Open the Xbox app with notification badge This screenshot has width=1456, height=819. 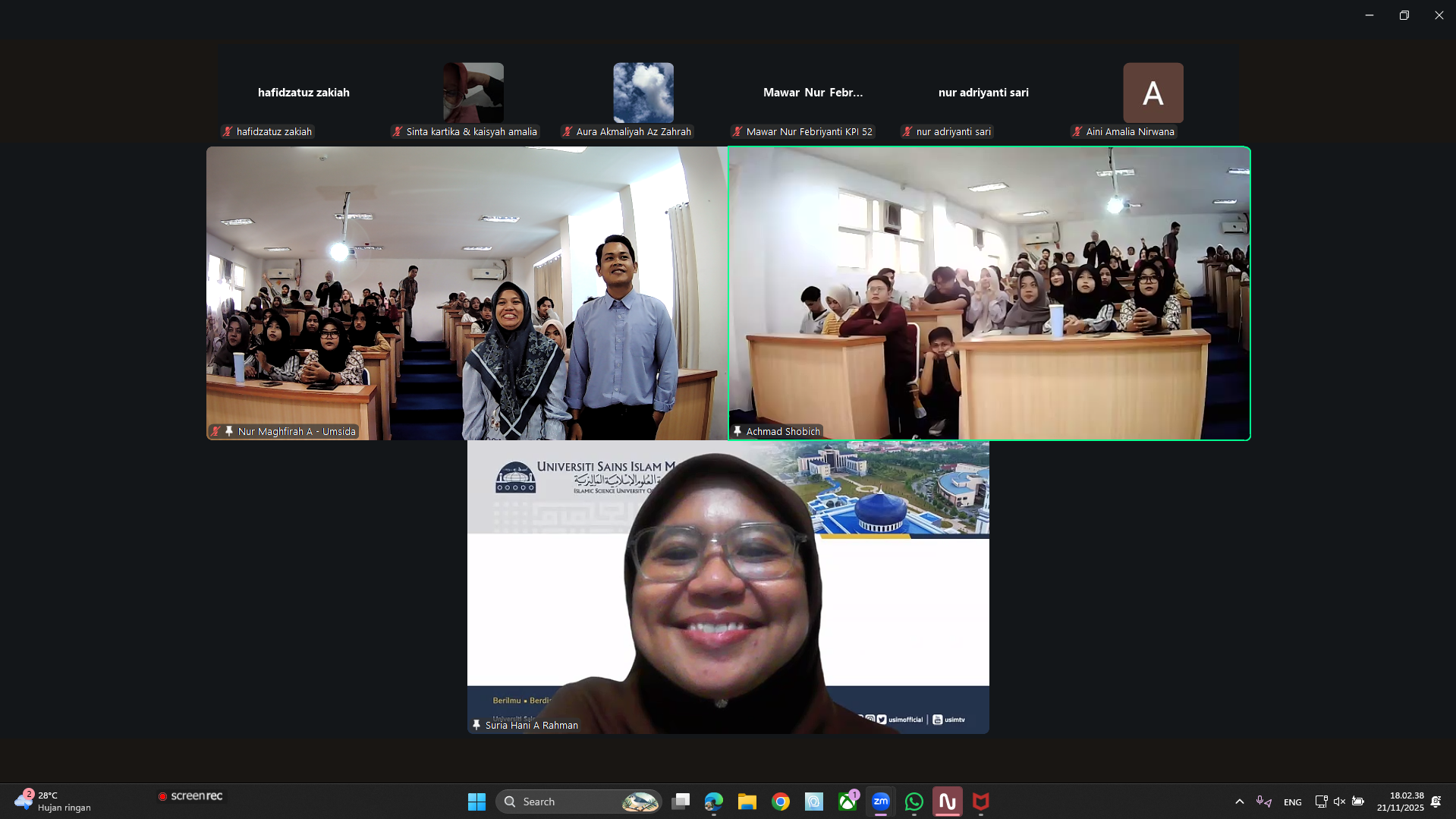coord(847,802)
